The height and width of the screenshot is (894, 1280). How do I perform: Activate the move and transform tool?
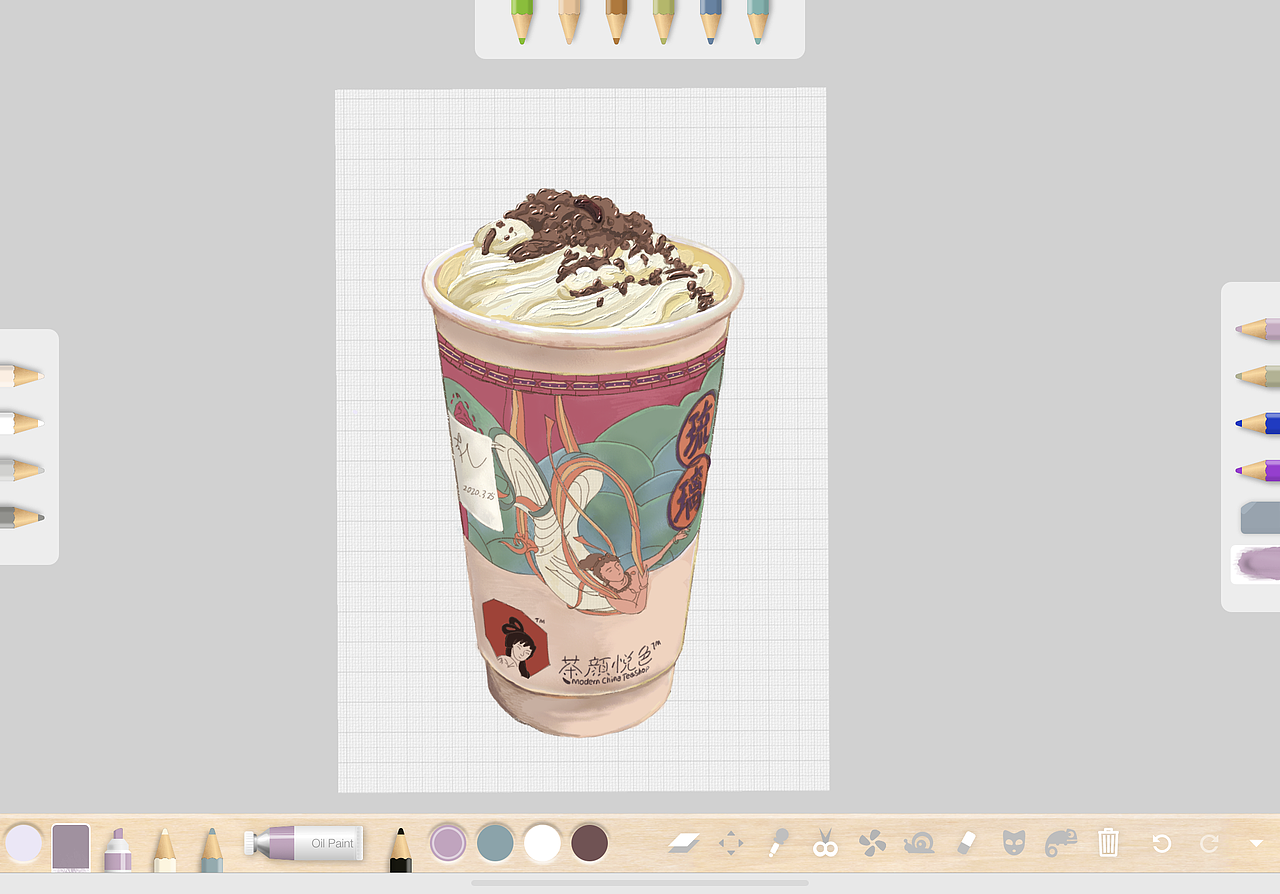tap(731, 843)
